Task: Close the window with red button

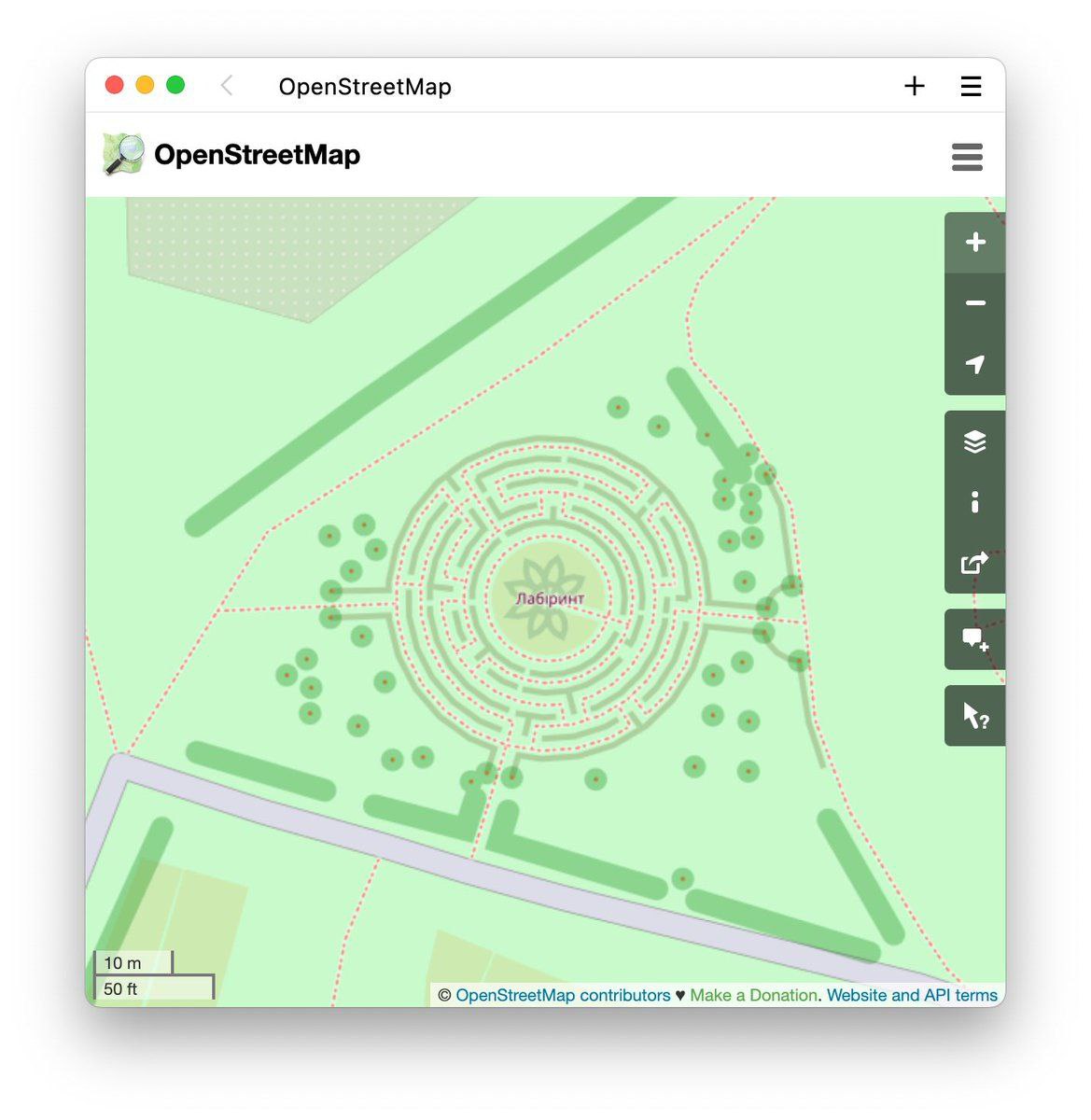Action: (x=115, y=85)
